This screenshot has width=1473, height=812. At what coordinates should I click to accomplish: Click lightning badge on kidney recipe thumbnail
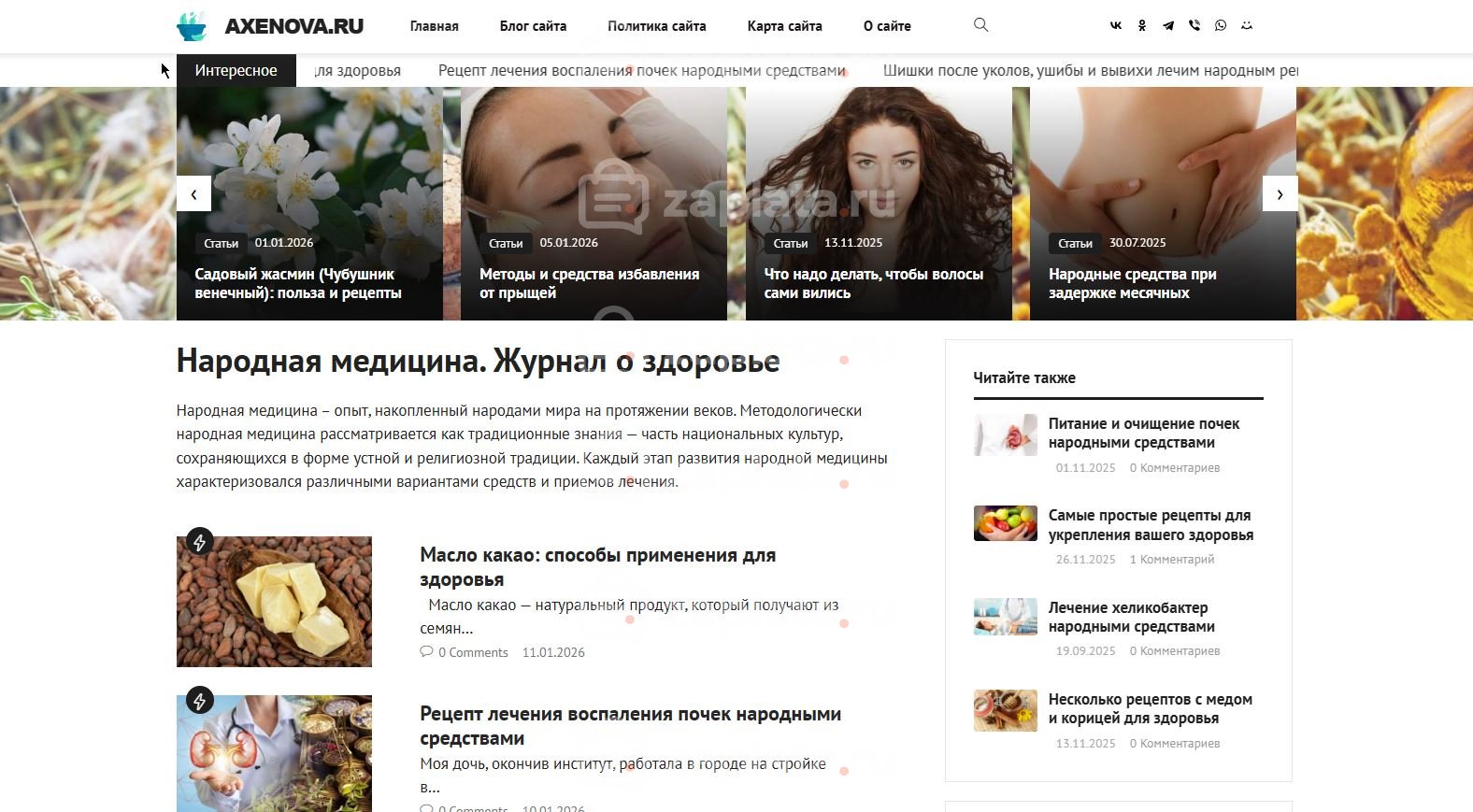(200, 701)
